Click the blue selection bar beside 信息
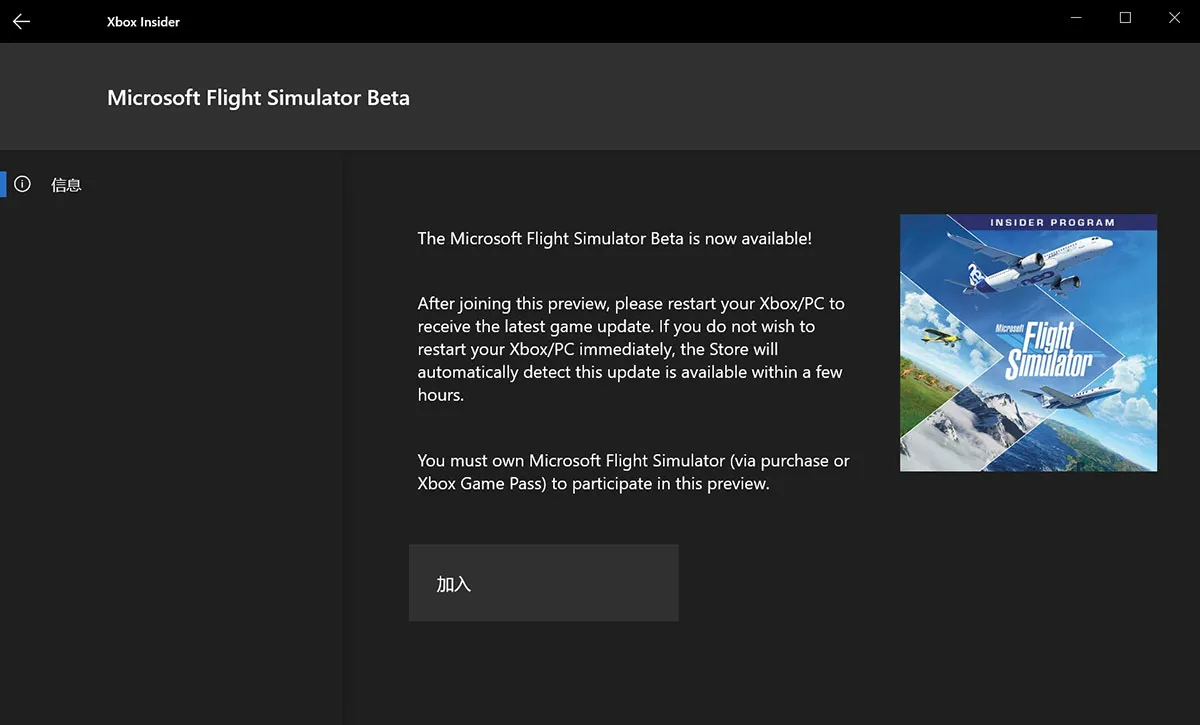 pyautogui.click(x=3, y=184)
